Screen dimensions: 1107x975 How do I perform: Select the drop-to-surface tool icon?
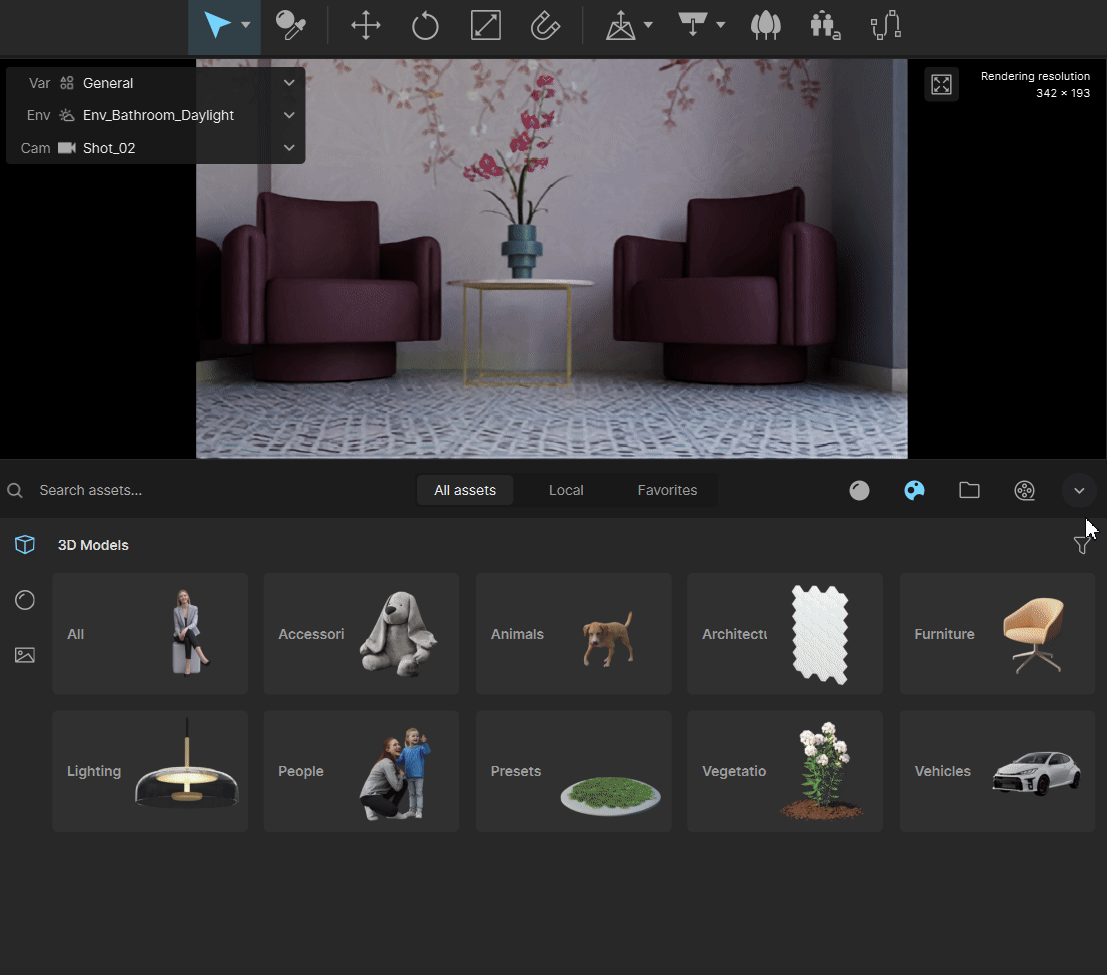click(693, 25)
